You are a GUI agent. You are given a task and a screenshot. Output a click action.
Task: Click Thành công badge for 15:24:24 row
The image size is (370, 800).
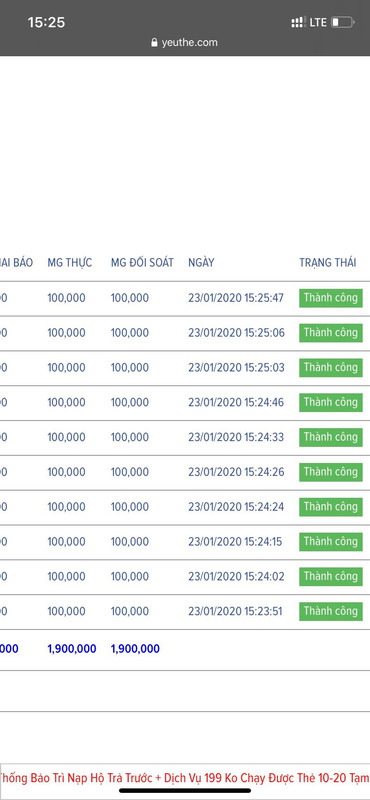pyautogui.click(x=331, y=507)
